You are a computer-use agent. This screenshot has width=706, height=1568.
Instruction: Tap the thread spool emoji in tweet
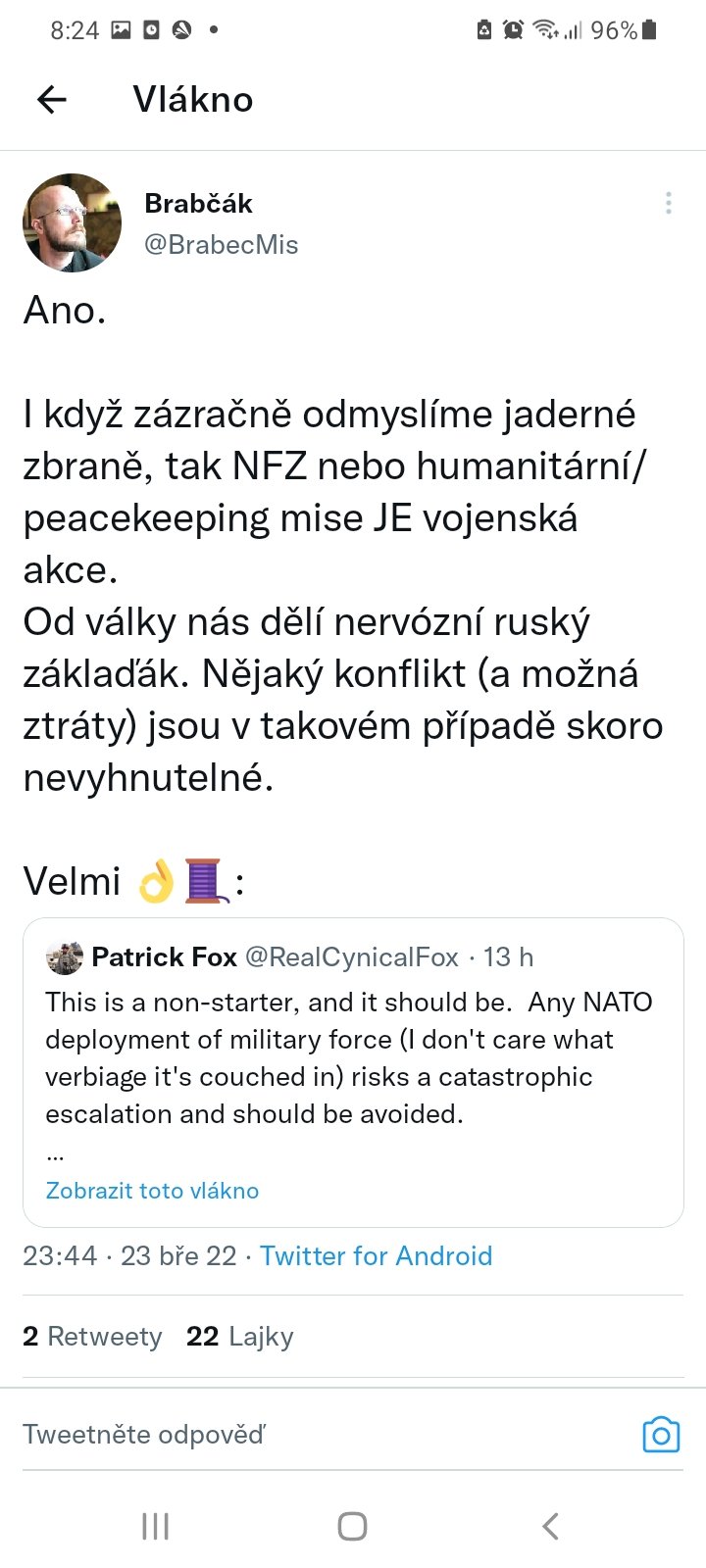pyautogui.click(x=205, y=880)
